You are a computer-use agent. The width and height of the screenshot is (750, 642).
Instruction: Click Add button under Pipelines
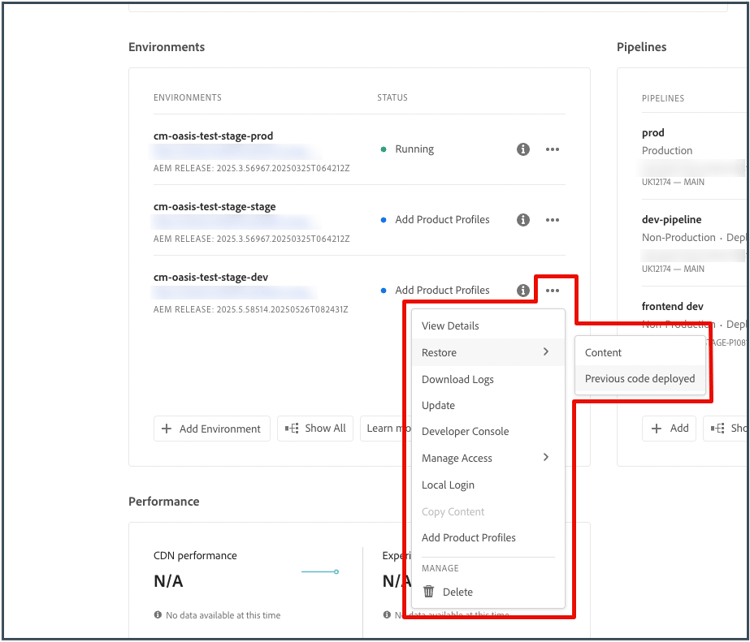pyautogui.click(x=669, y=429)
